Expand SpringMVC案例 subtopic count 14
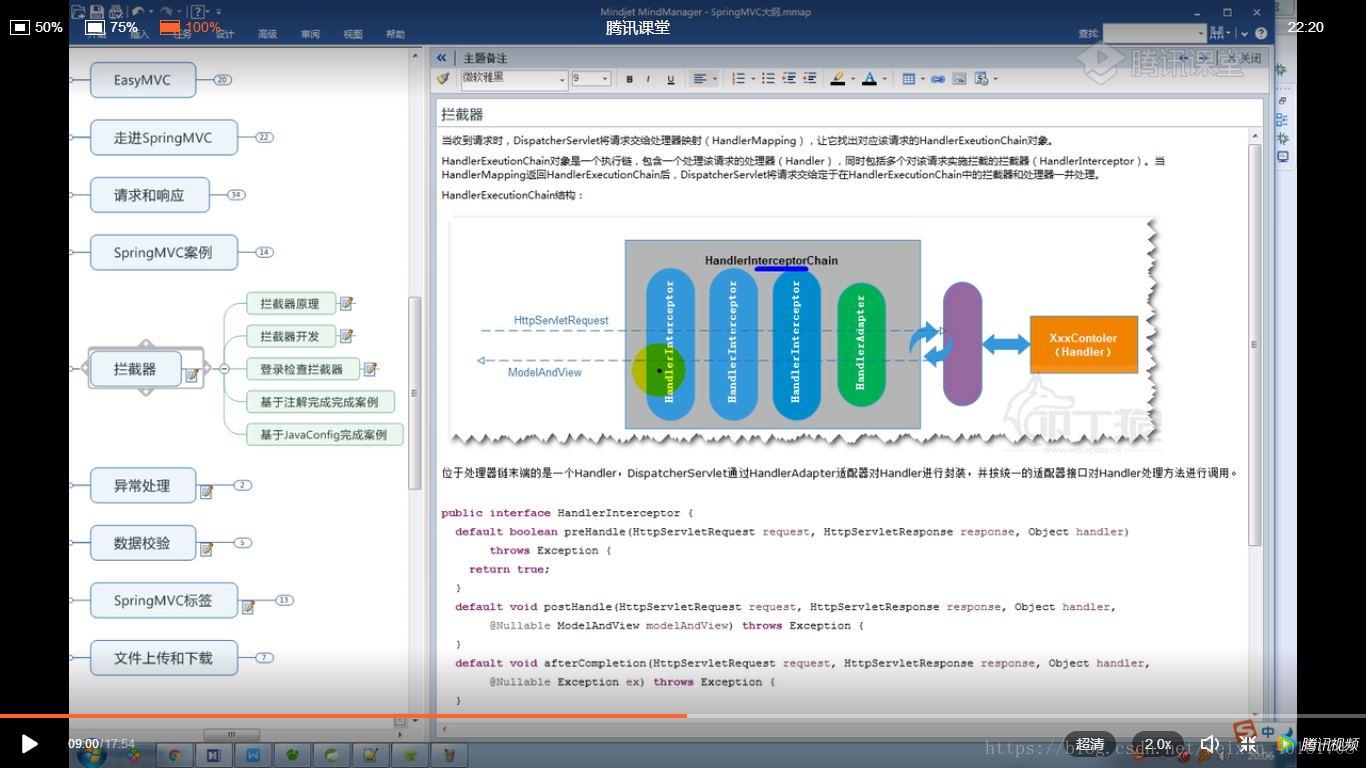The width and height of the screenshot is (1366, 768). pos(264,253)
